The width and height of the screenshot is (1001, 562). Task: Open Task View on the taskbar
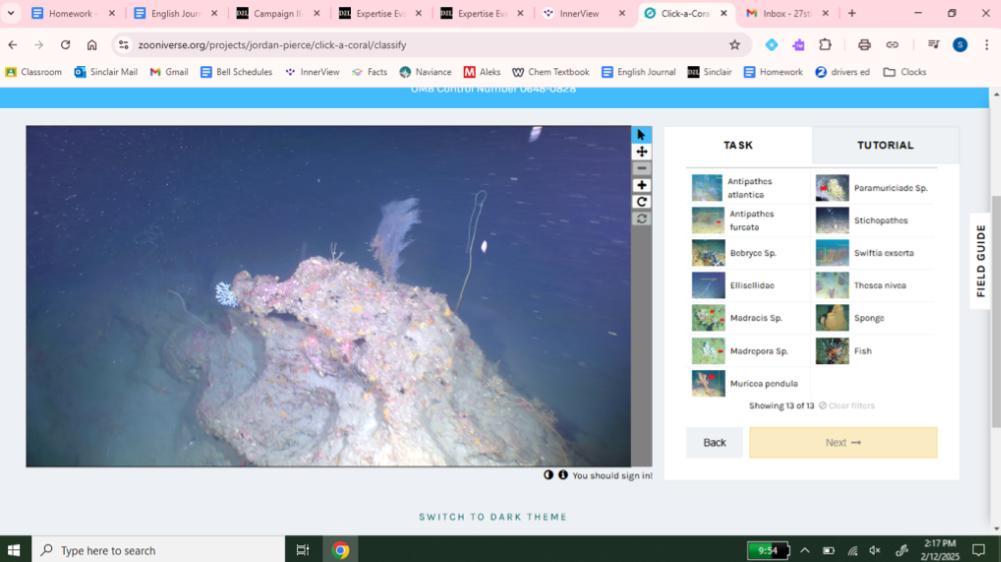[x=303, y=550]
